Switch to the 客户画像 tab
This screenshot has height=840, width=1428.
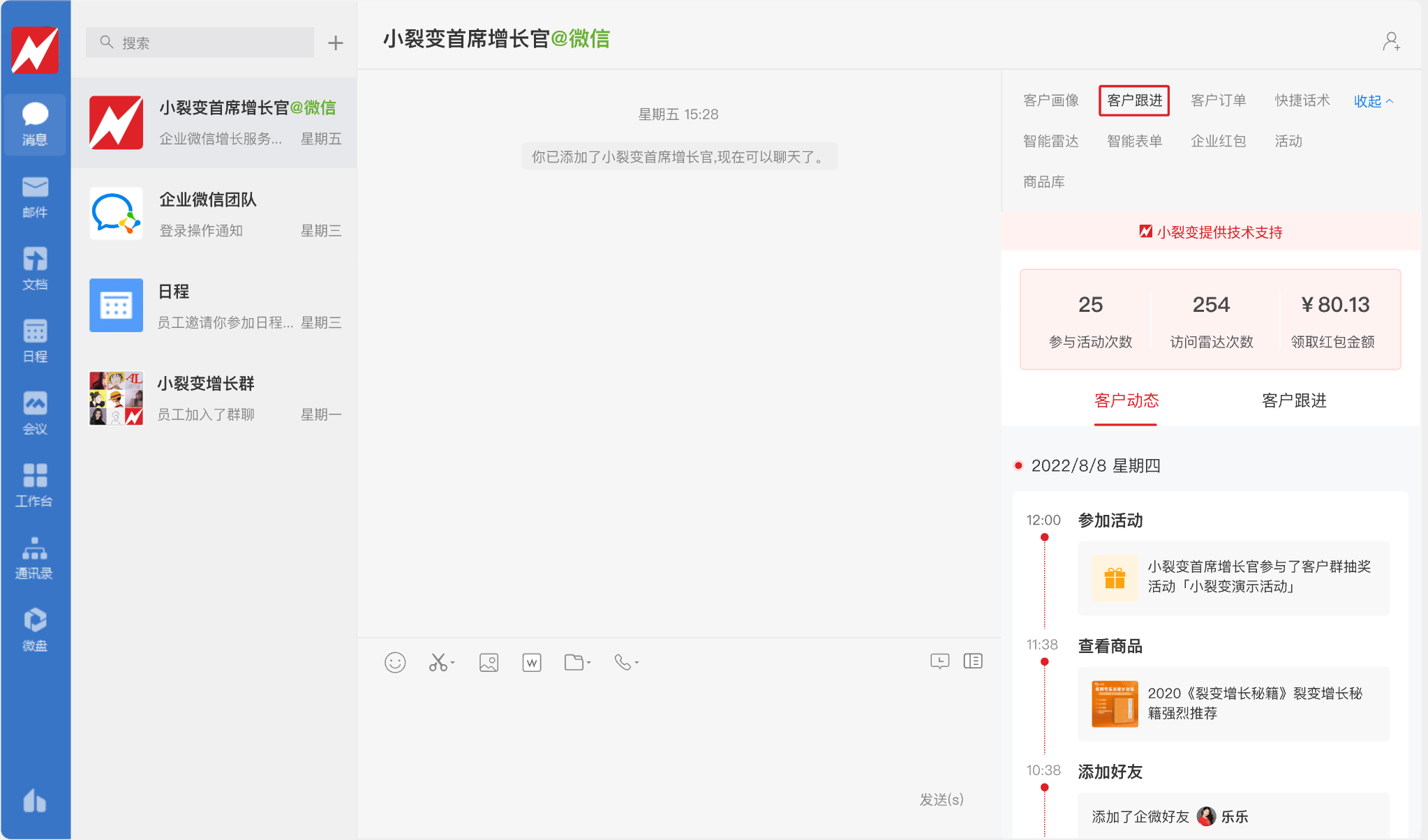[1051, 100]
